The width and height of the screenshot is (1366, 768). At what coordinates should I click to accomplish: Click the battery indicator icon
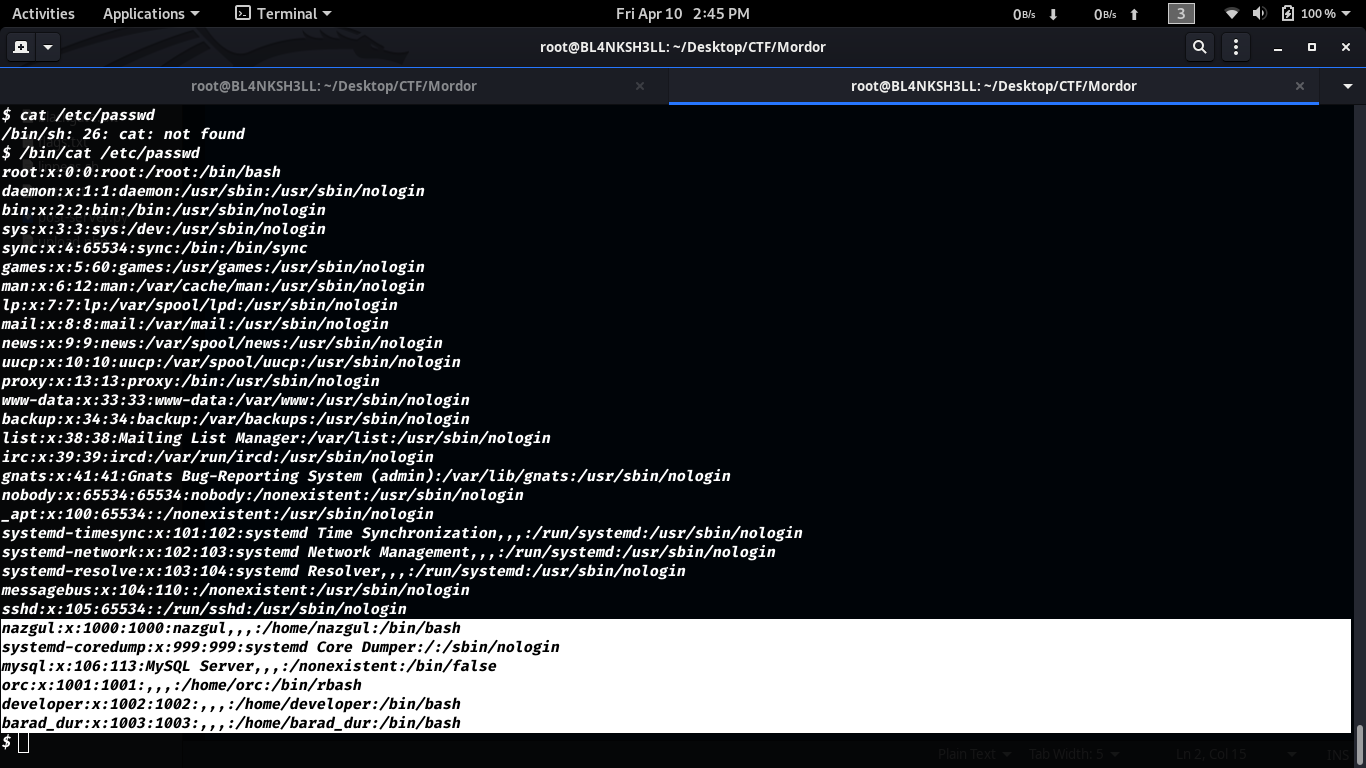(x=1288, y=14)
